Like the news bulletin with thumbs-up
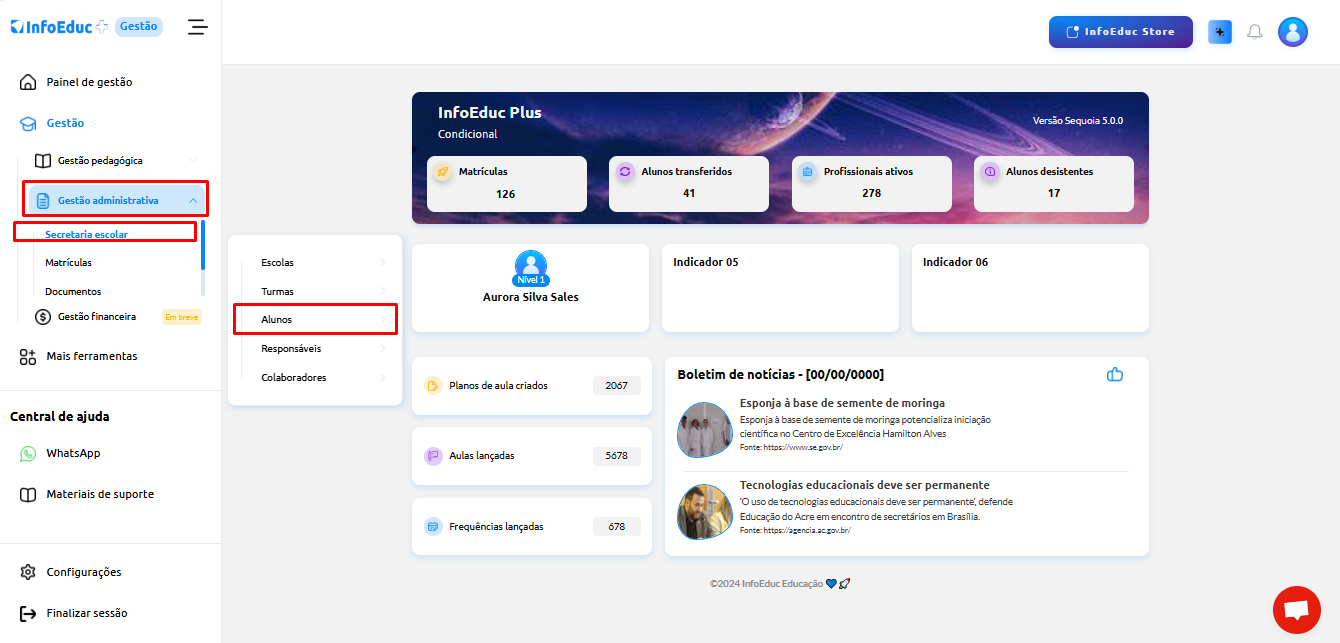 (1115, 375)
